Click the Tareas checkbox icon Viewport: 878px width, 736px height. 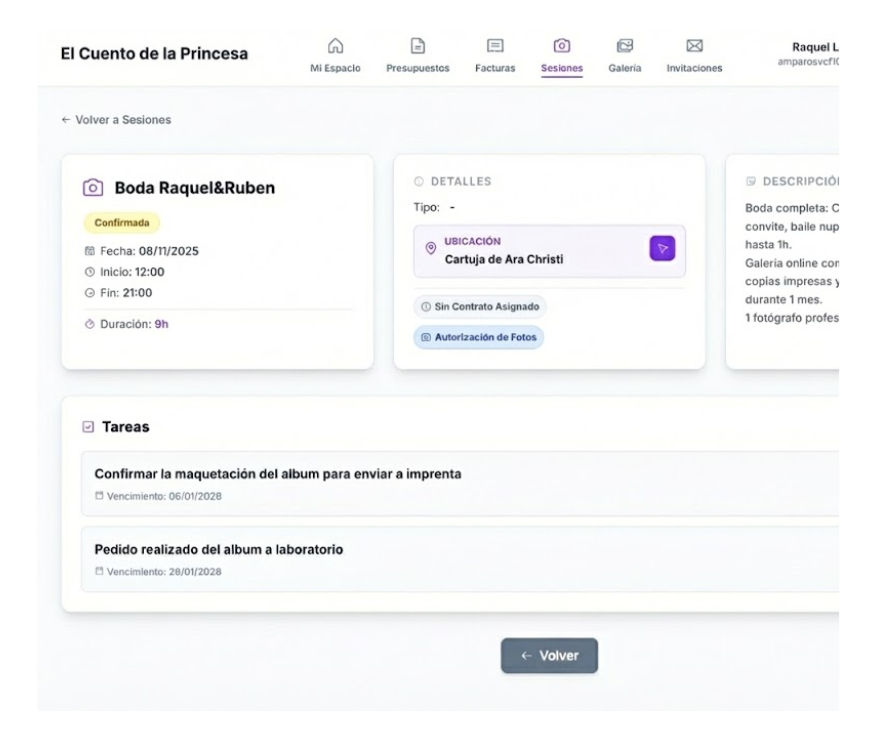(x=88, y=427)
